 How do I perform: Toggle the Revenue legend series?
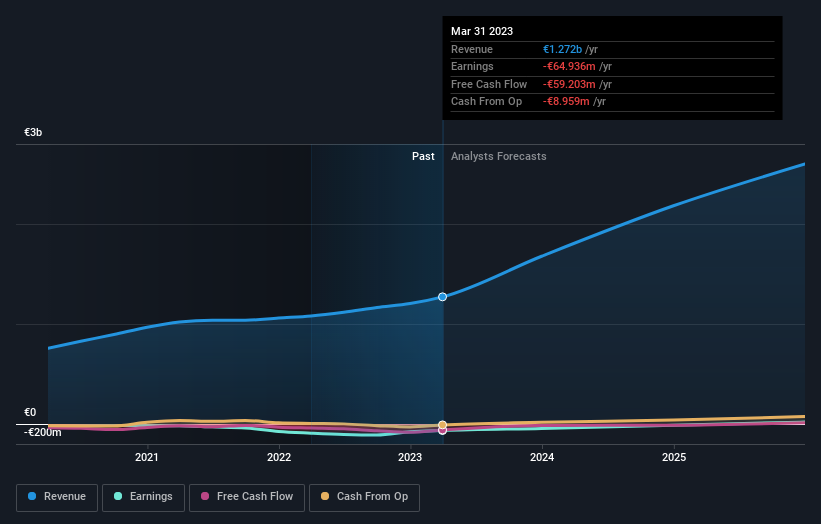click(x=57, y=497)
